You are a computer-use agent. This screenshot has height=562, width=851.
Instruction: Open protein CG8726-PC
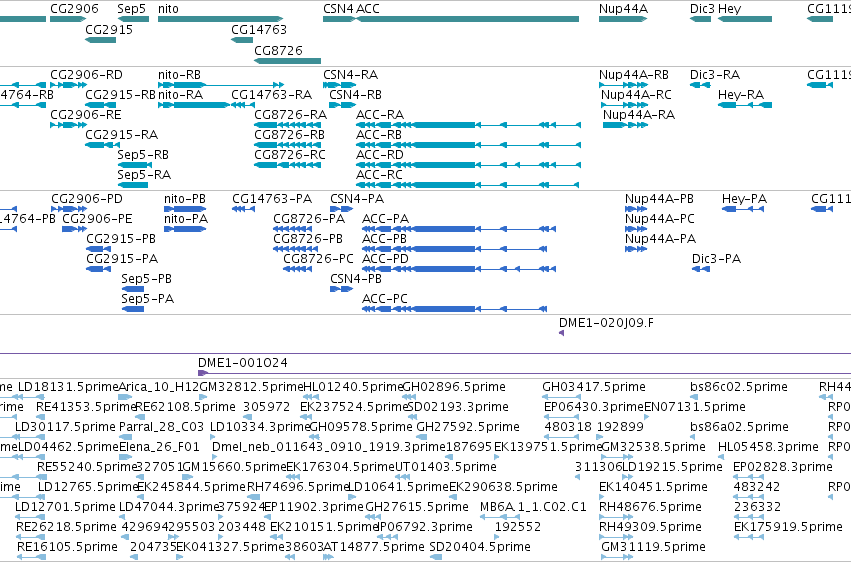click(297, 269)
